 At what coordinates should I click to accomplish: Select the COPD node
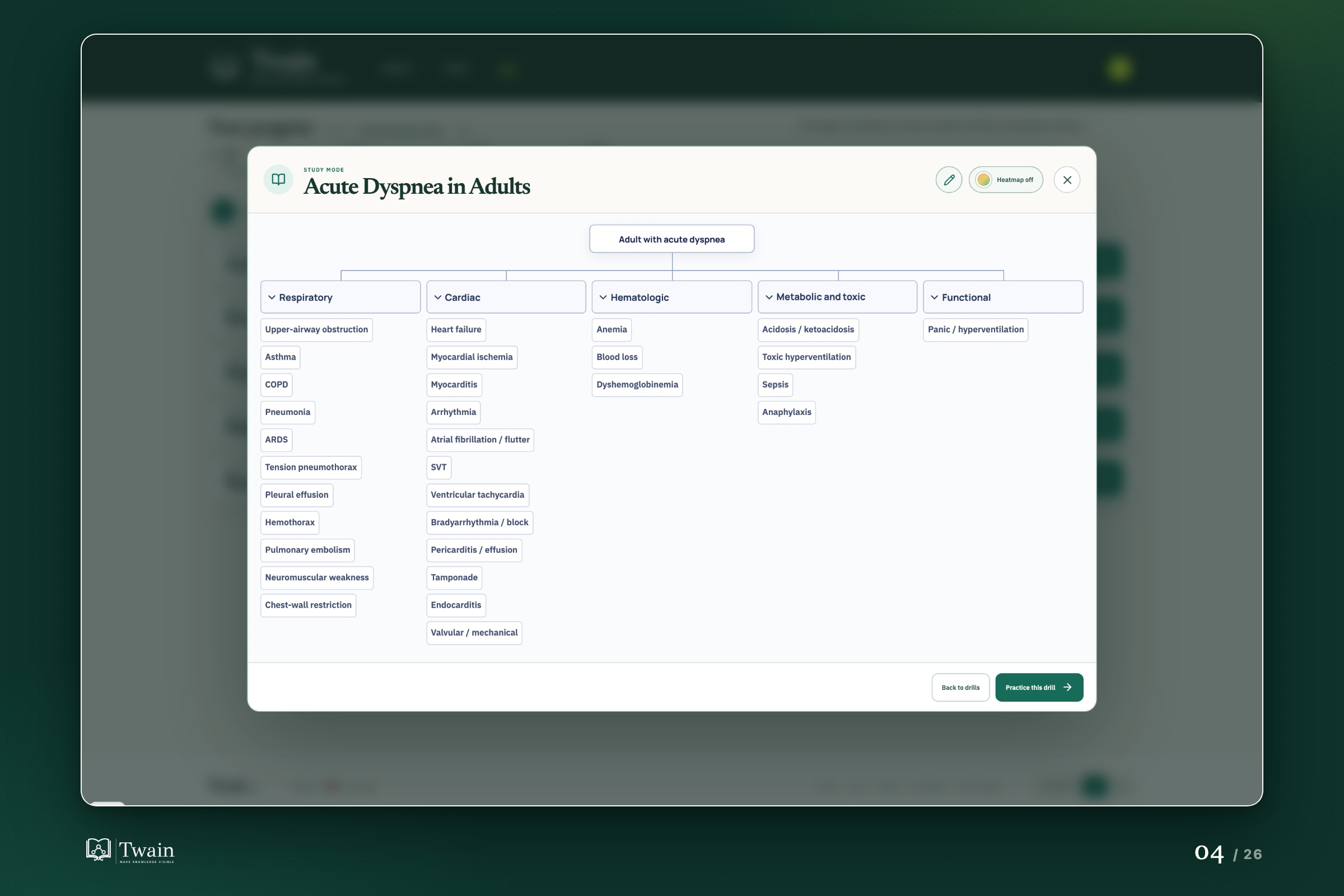277,385
